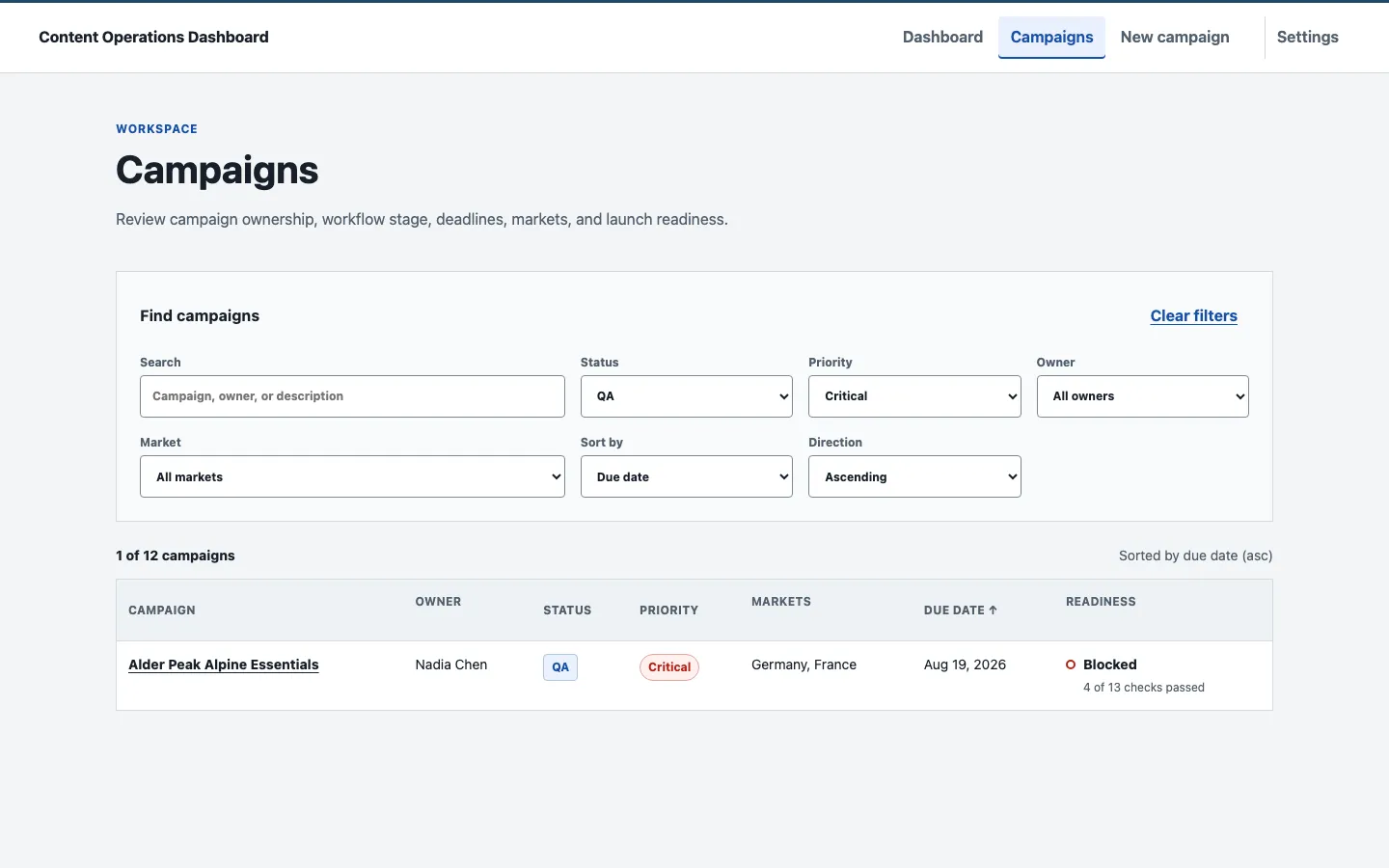The height and width of the screenshot is (868, 1389).
Task: Click the Blocked readiness label
Action: [x=1110, y=665]
